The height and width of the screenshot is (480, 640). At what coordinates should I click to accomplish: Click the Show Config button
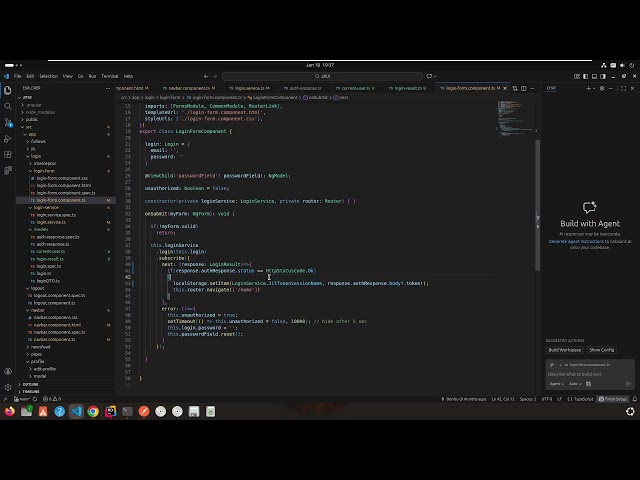pos(601,350)
